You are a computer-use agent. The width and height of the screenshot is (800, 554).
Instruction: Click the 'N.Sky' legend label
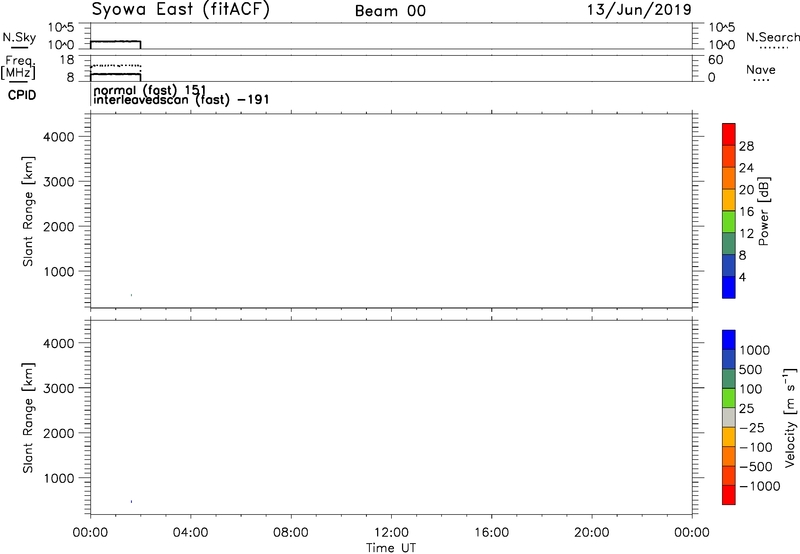pos(19,37)
